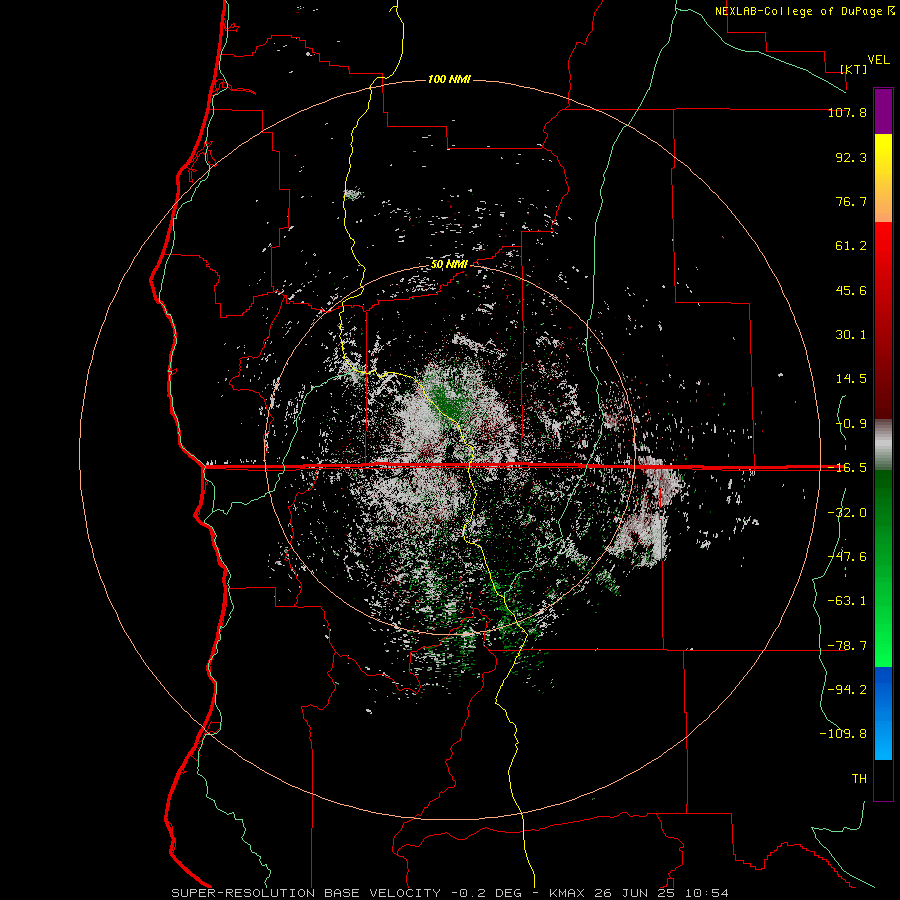Click the yellow-orange segment of the color bar
Screen dimensions: 900x900
(x=883, y=178)
